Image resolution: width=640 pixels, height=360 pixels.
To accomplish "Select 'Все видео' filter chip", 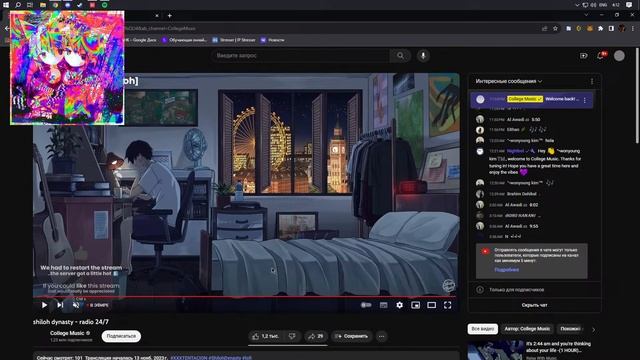I will 482,329.
